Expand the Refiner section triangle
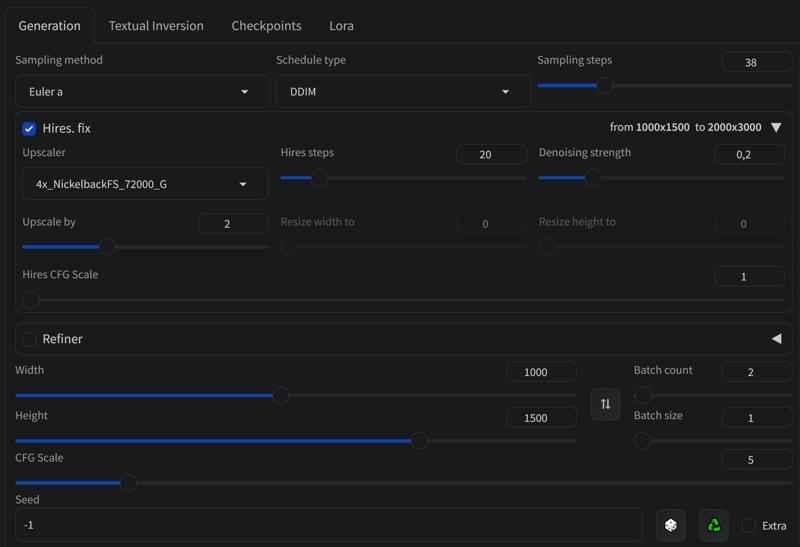This screenshot has height=547, width=800. pyautogui.click(x=776, y=339)
